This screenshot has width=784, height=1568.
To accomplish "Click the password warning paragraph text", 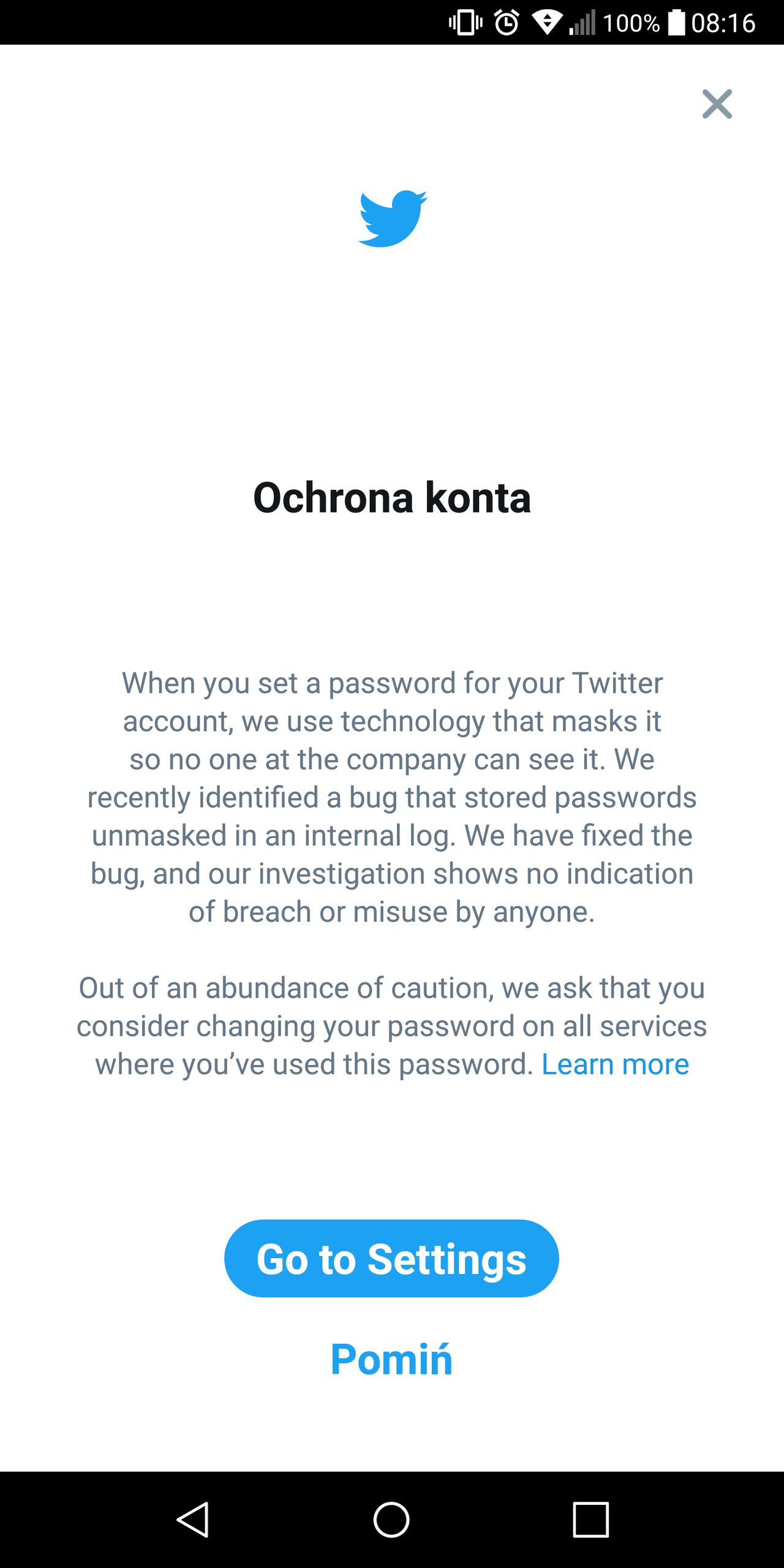I will tap(392, 796).
